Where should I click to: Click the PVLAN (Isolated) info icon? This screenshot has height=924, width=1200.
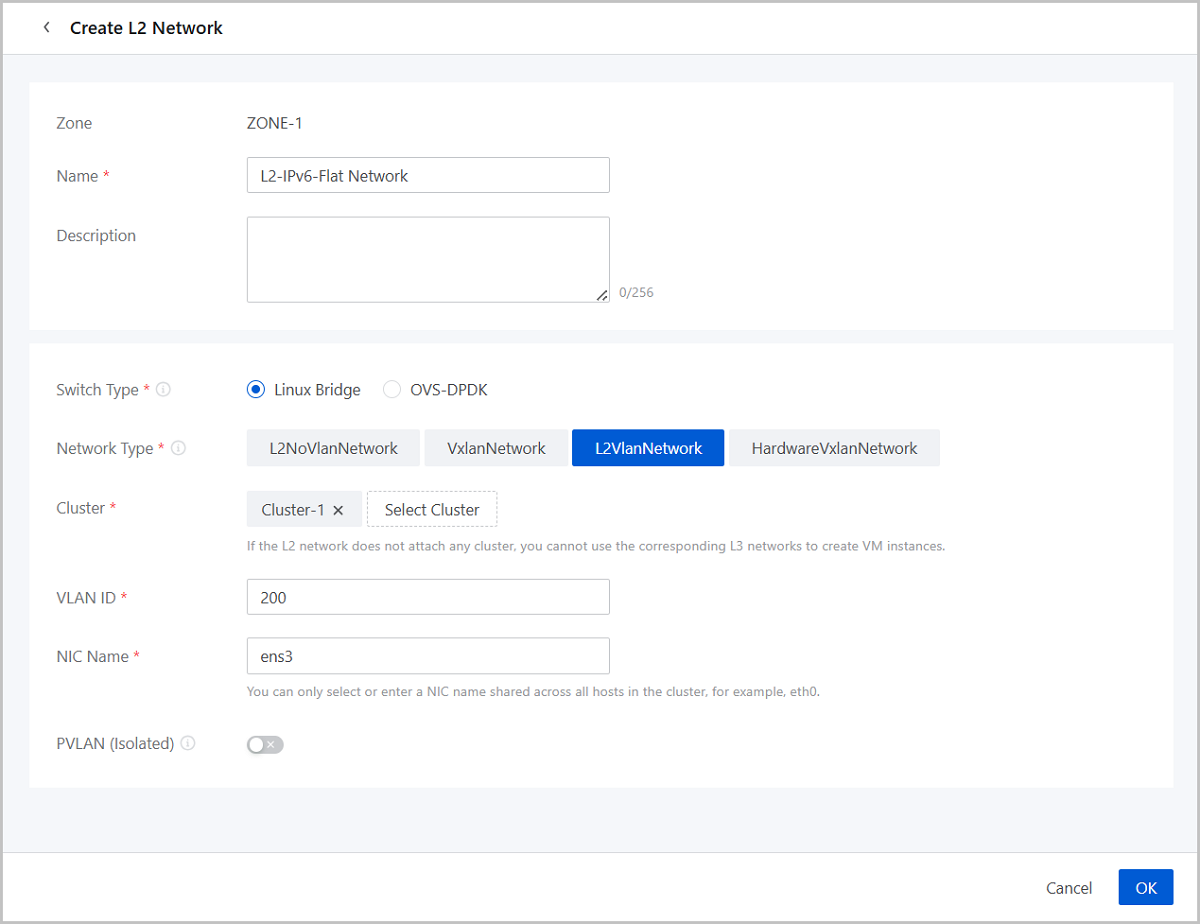(x=188, y=744)
